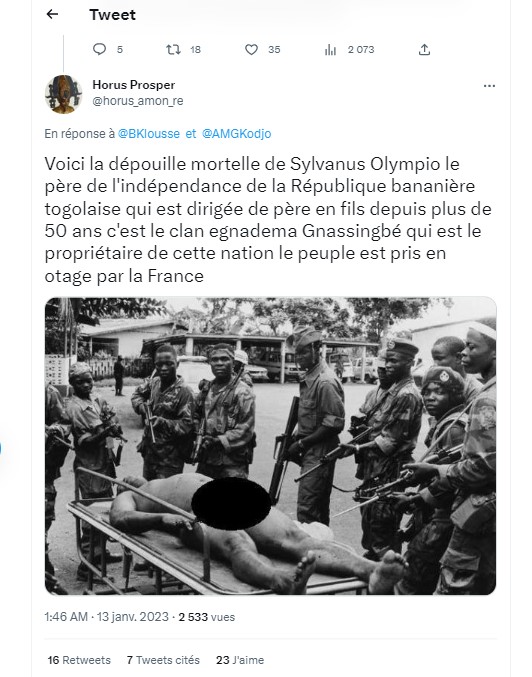The width and height of the screenshot is (532, 677).
Task: View analytics via the bar chart icon
Action: 330,50
